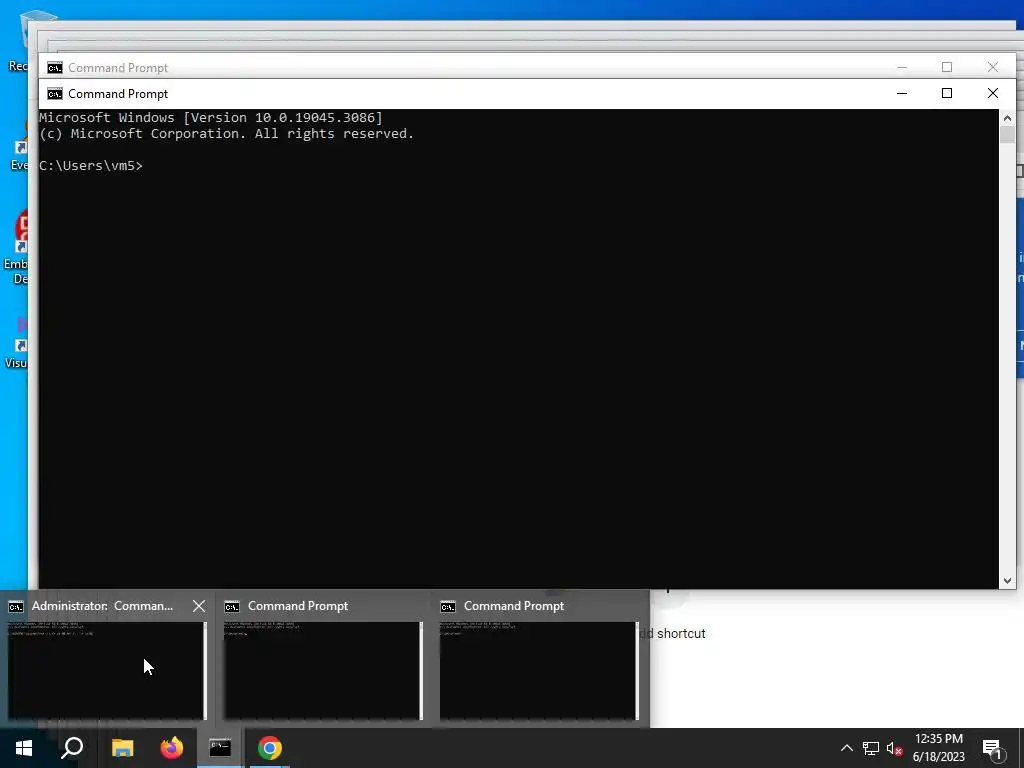
Task: Close the front Command Prompt window
Action: click(993, 93)
